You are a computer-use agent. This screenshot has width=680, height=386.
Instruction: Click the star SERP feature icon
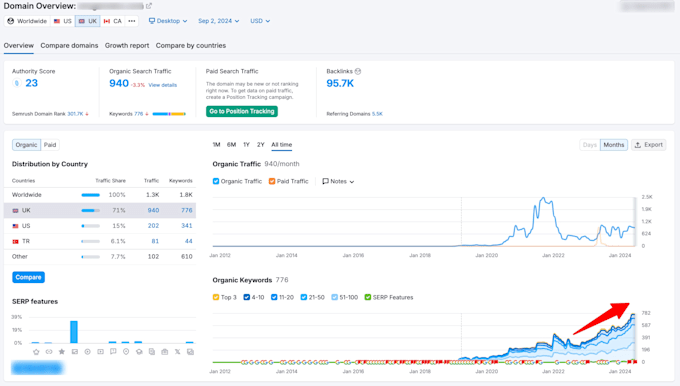[x=62, y=352]
